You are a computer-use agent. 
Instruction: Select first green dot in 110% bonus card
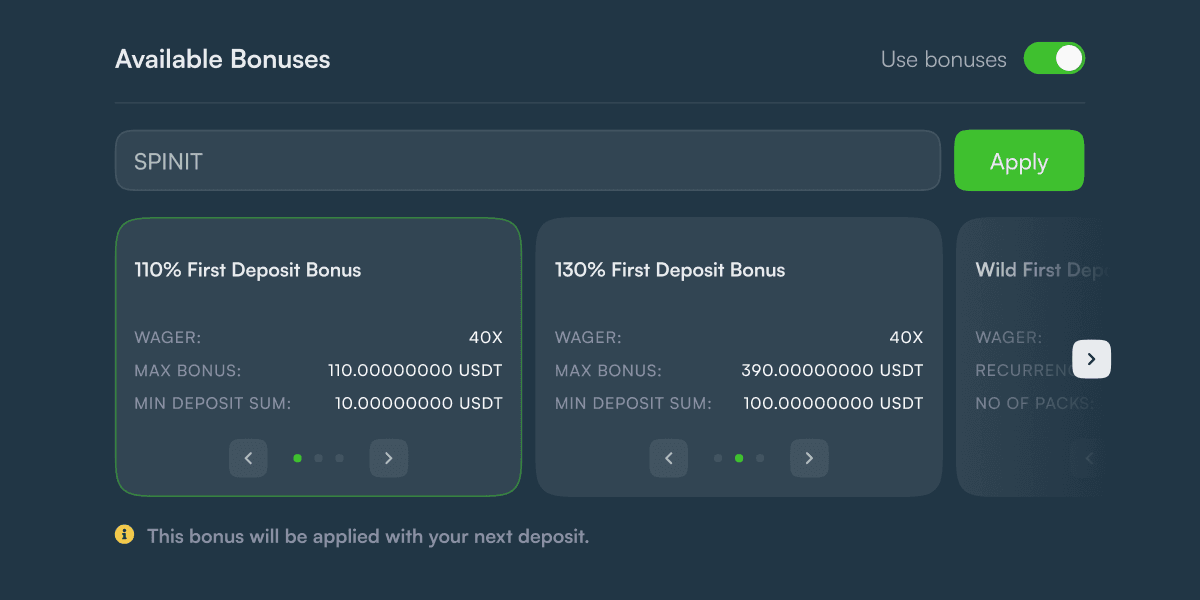coord(297,458)
